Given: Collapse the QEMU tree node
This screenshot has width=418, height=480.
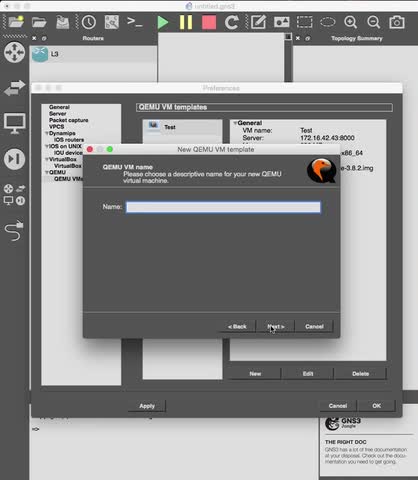Looking at the screenshot, I should (x=47, y=172).
